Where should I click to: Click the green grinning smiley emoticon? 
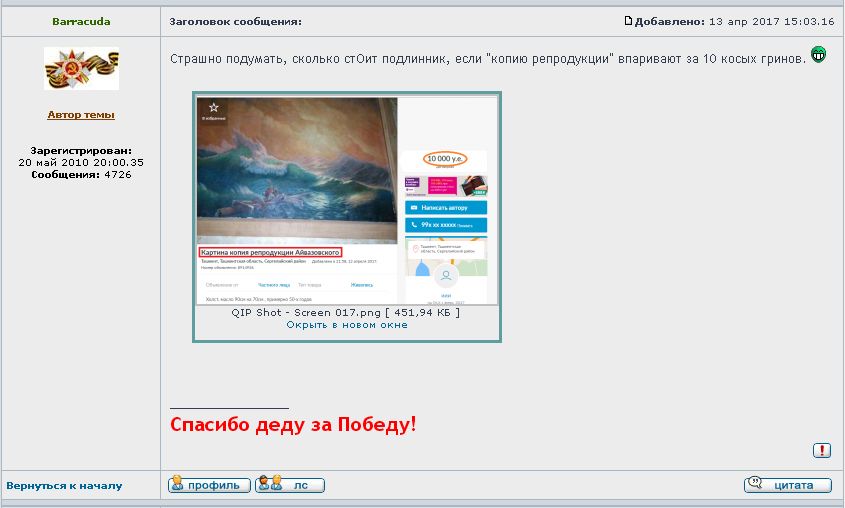click(x=818, y=54)
